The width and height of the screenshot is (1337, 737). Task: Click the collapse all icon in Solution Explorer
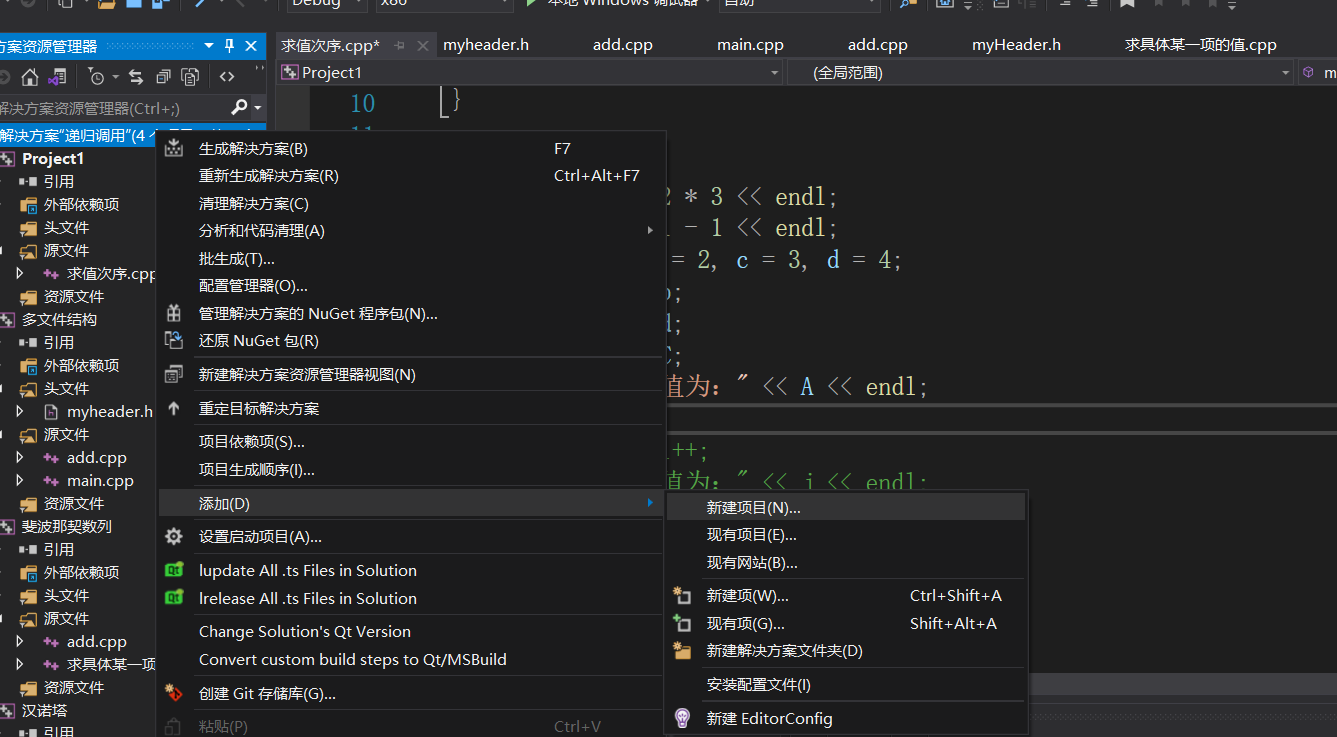point(163,77)
